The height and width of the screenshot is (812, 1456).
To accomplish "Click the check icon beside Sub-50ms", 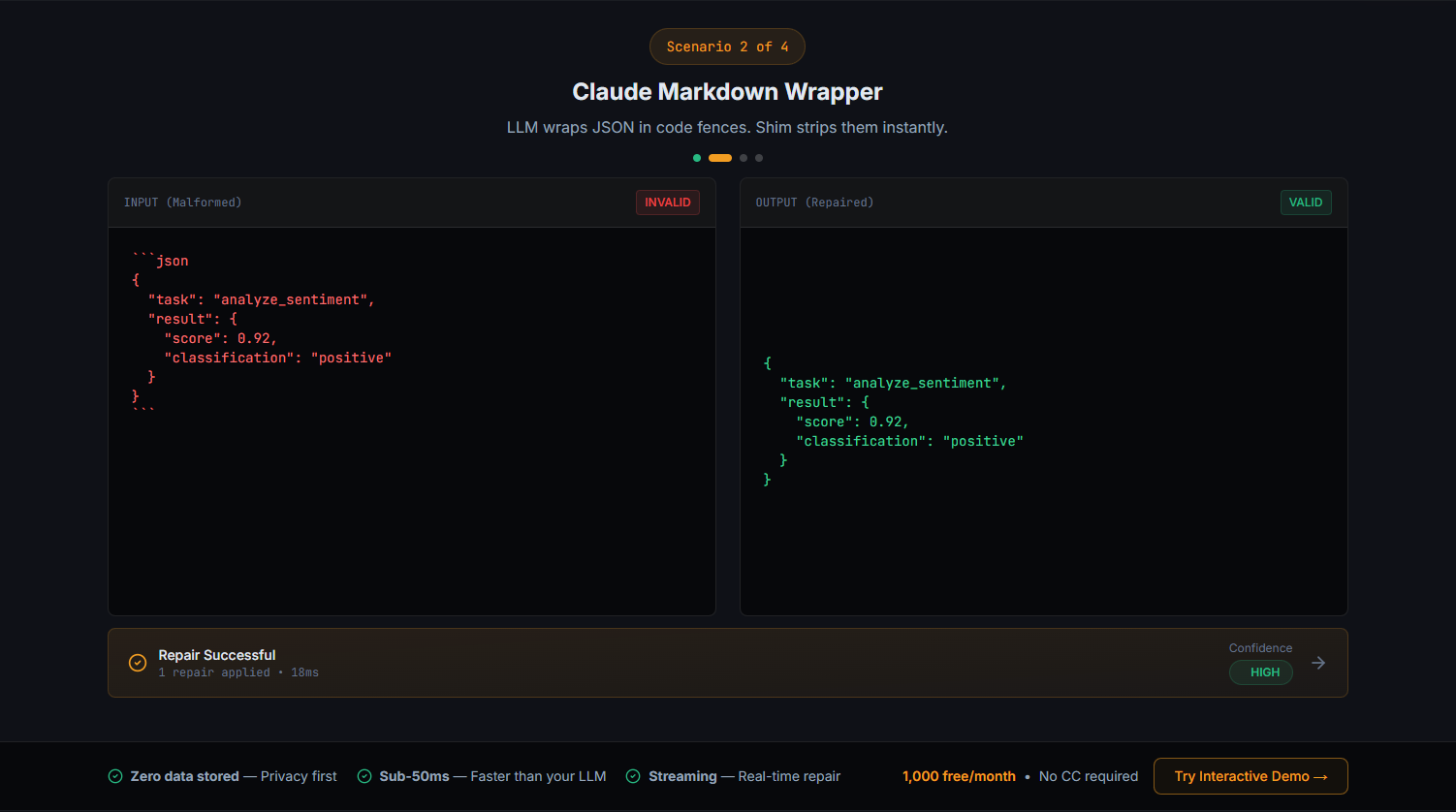I will pos(364,776).
